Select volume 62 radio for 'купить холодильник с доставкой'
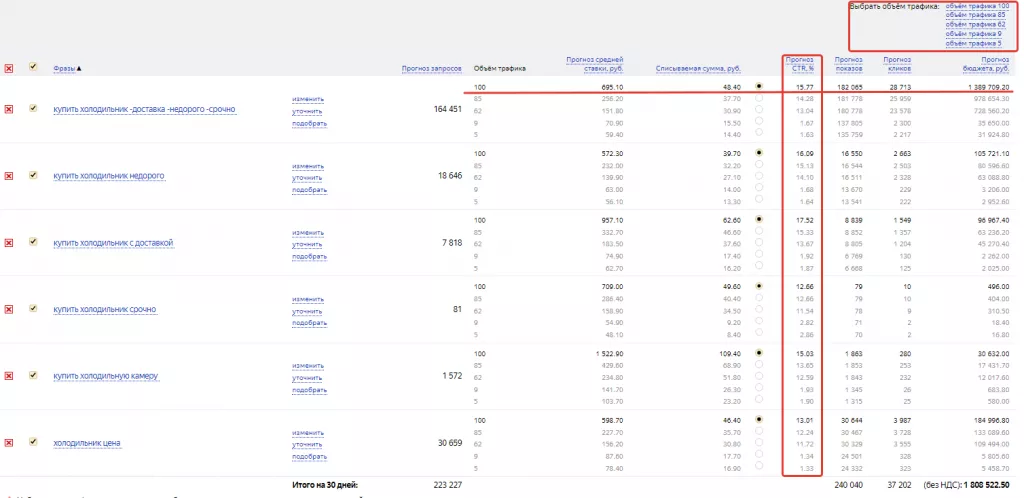The width and height of the screenshot is (1024, 498). click(x=759, y=242)
